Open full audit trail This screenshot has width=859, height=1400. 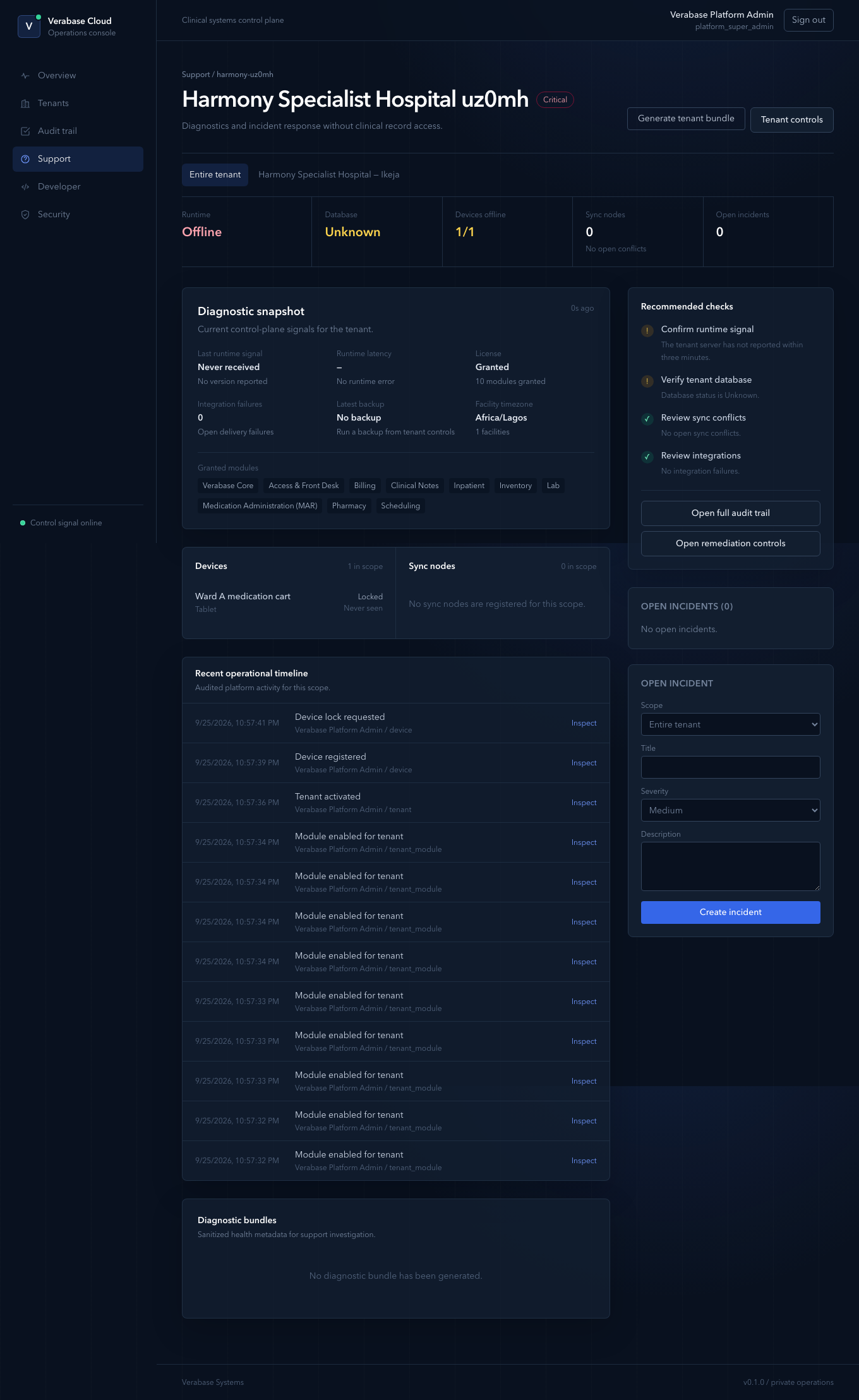[x=730, y=513]
